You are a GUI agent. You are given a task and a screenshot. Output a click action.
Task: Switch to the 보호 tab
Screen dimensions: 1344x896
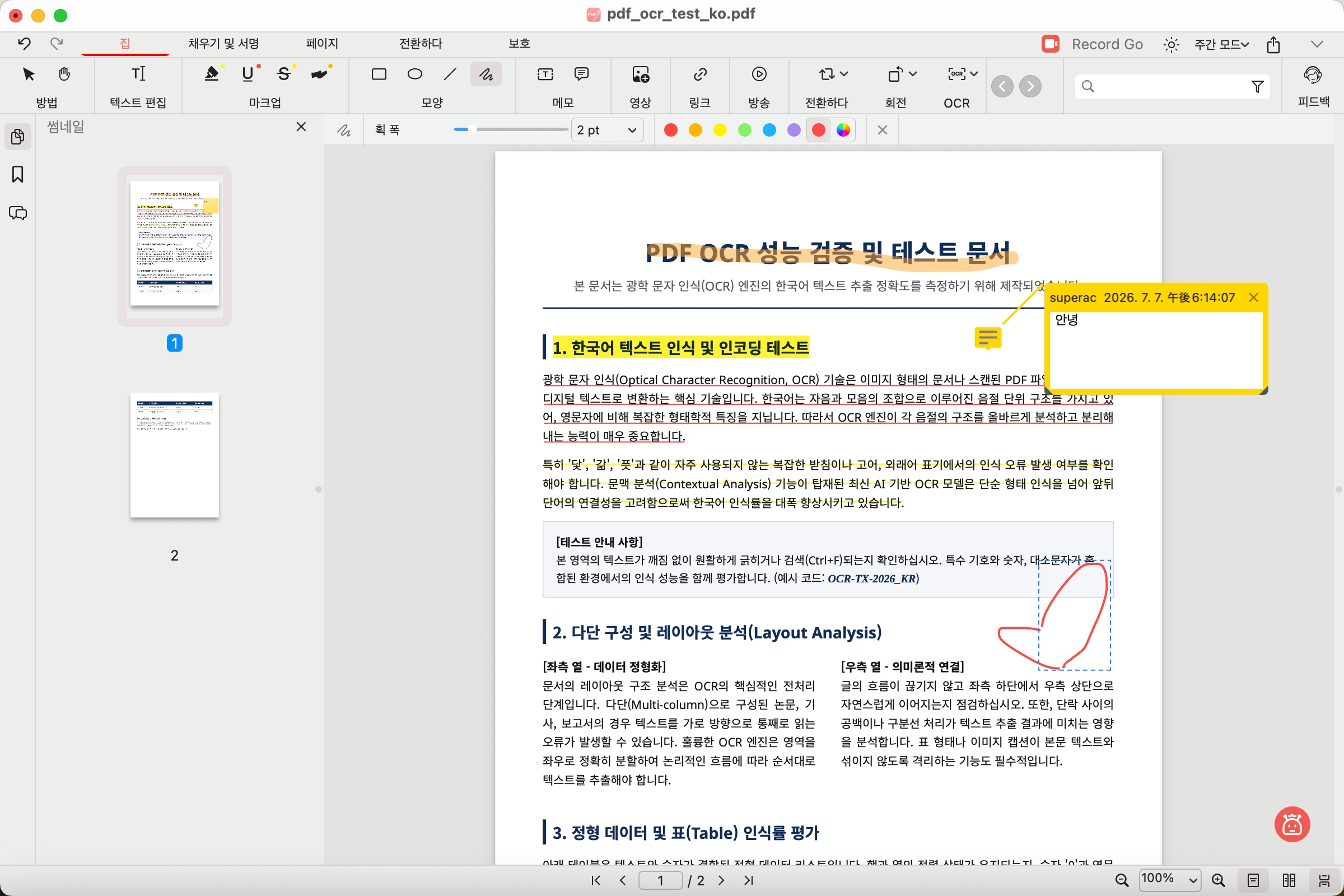pos(520,44)
